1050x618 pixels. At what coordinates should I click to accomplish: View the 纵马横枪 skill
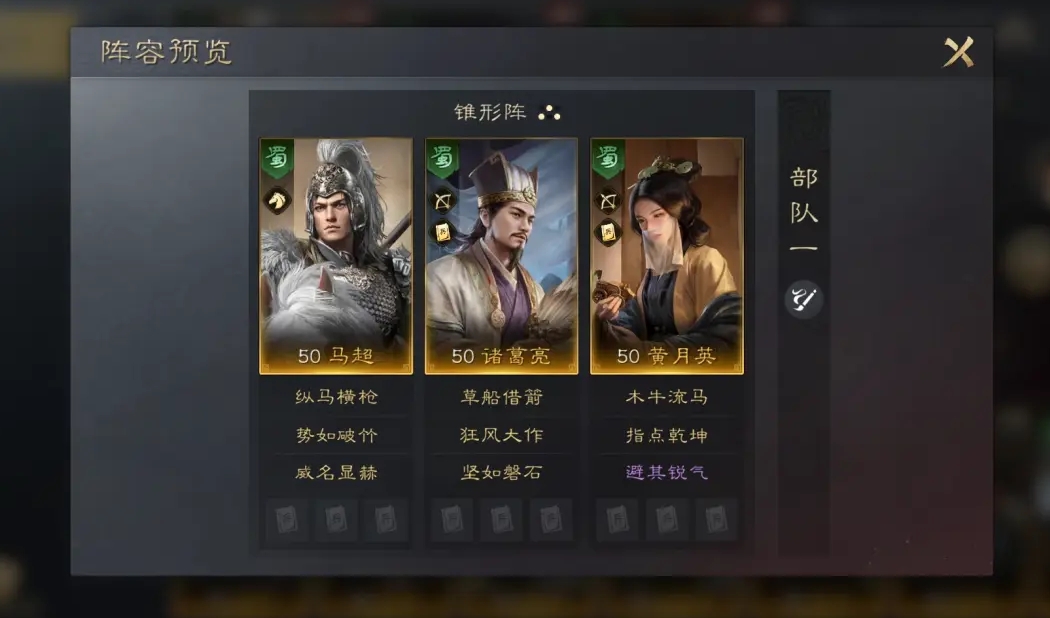336,397
